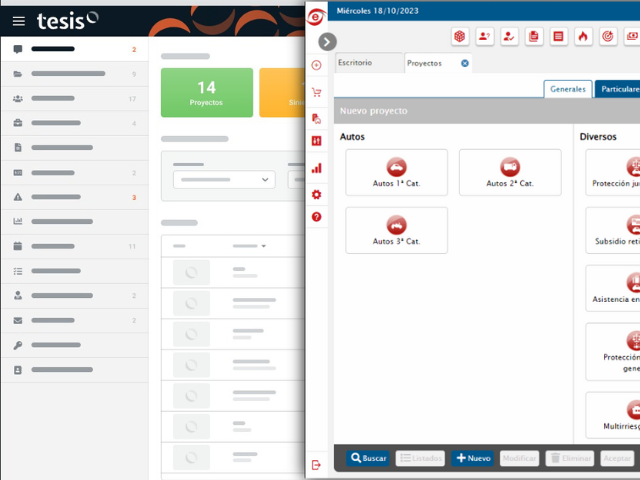This screenshot has height=480, width=640.
Task: Click the sort arrow in table header
Action: [x=263, y=245]
